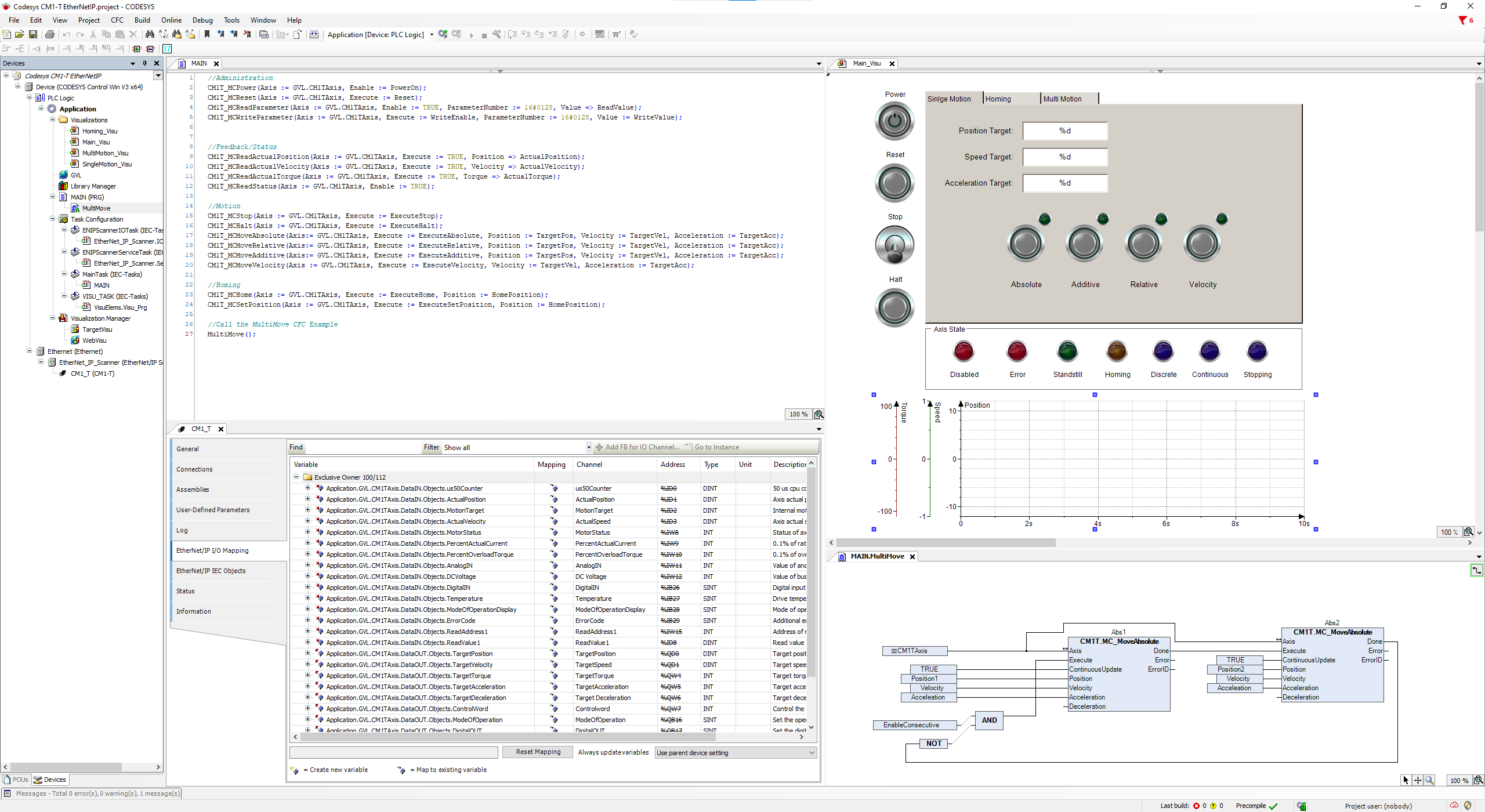Click the Position Target input field

[1064, 131]
